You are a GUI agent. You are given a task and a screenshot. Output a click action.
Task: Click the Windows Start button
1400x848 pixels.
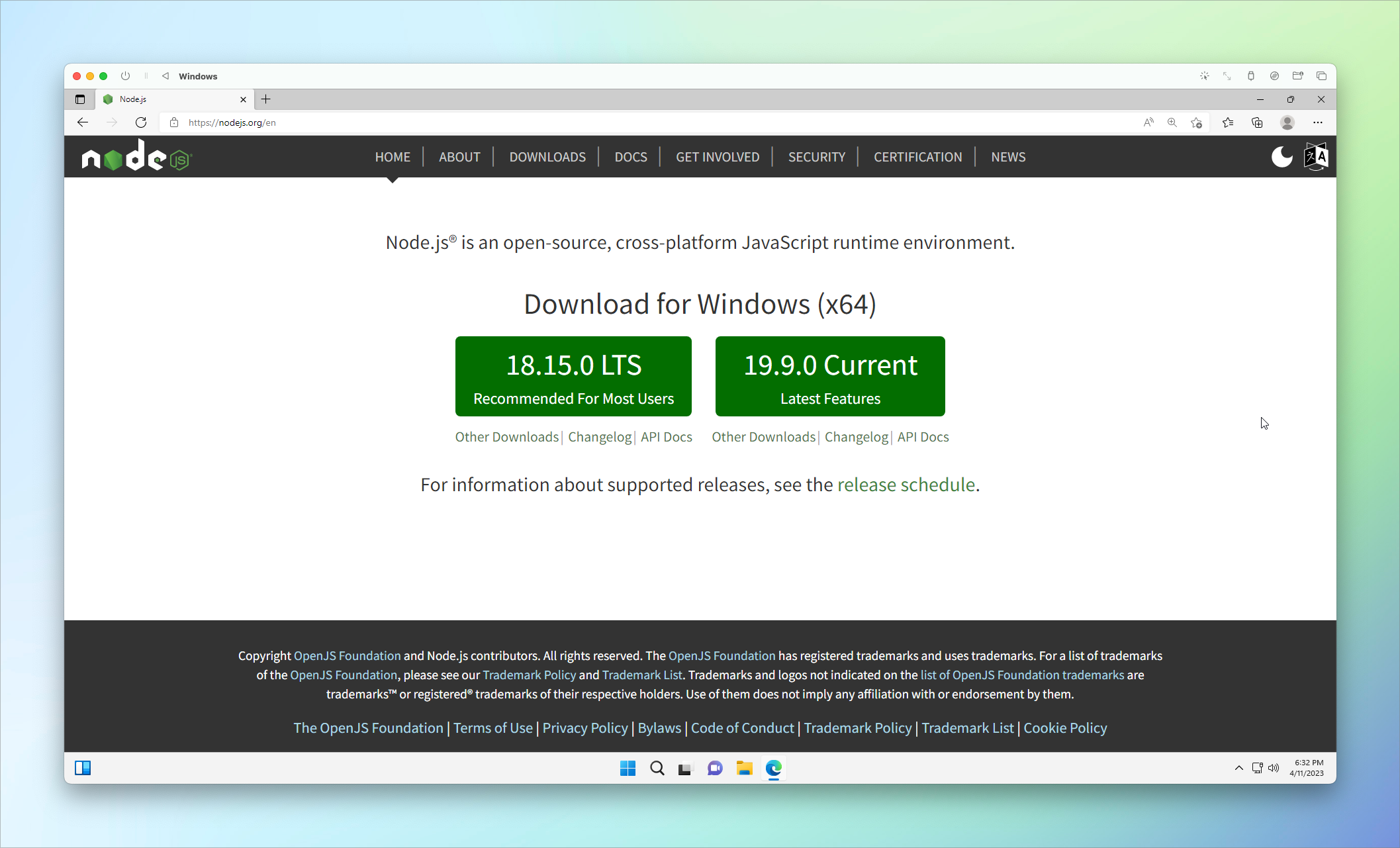click(628, 768)
